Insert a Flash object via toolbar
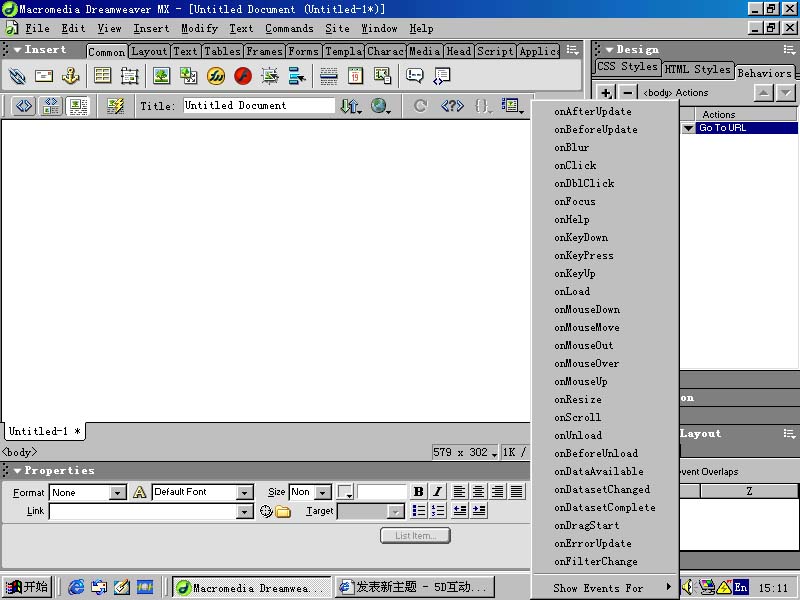800x600 pixels. (243, 76)
